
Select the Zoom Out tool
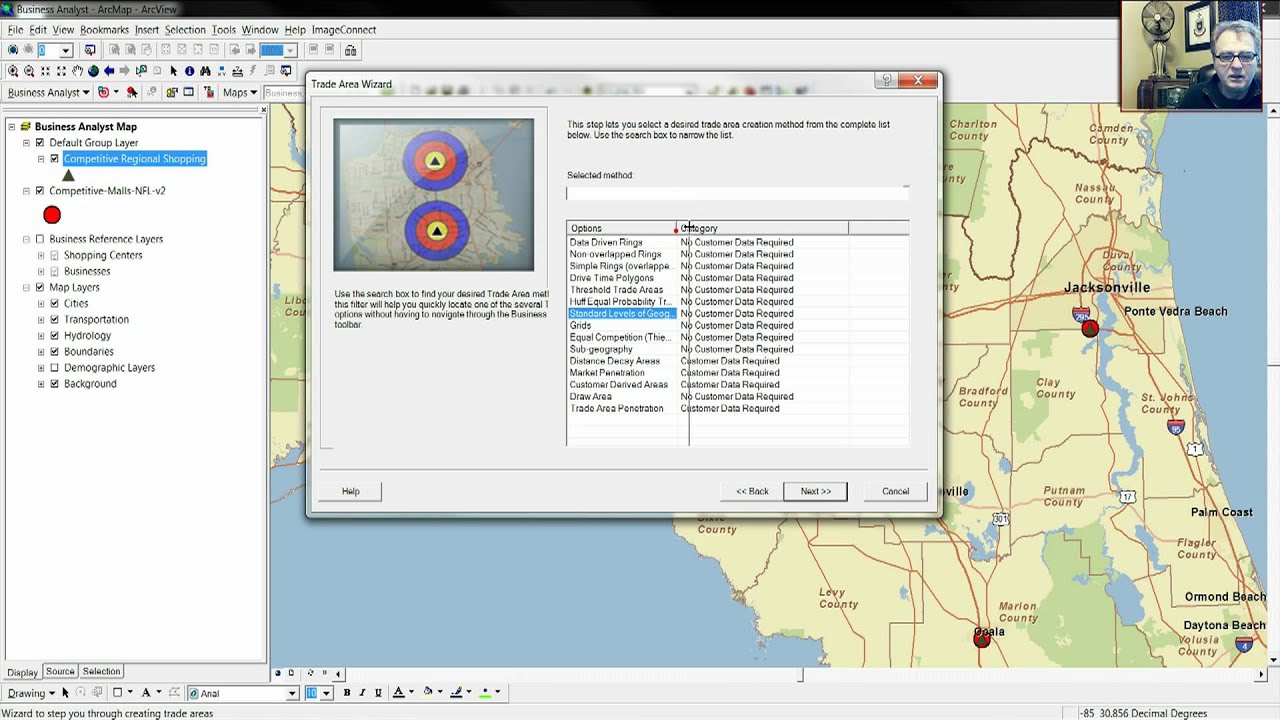pyautogui.click(x=29, y=71)
